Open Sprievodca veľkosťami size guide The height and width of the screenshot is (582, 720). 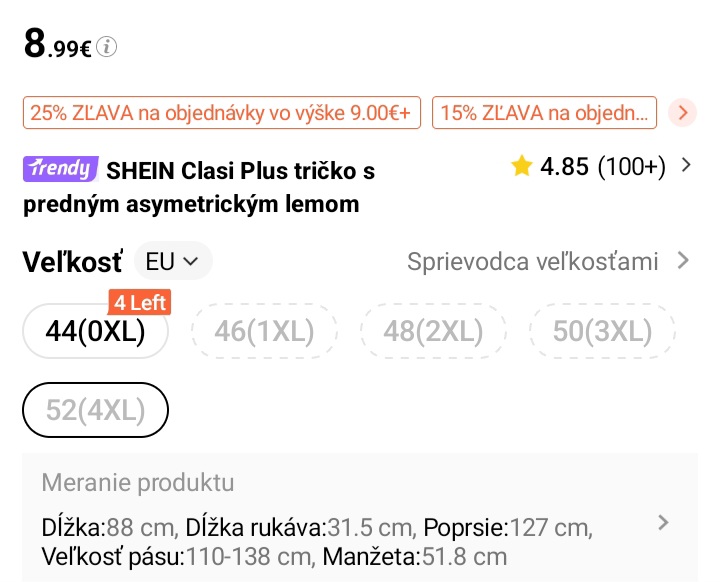click(x=533, y=262)
